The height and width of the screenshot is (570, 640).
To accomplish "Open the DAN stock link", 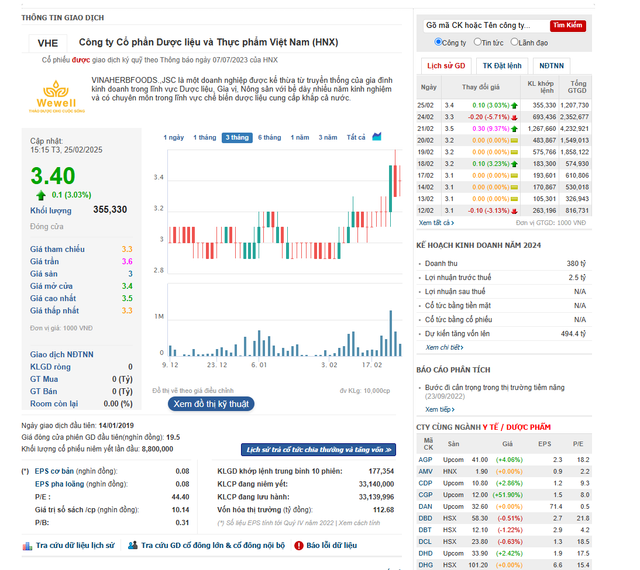I will [x=425, y=507].
